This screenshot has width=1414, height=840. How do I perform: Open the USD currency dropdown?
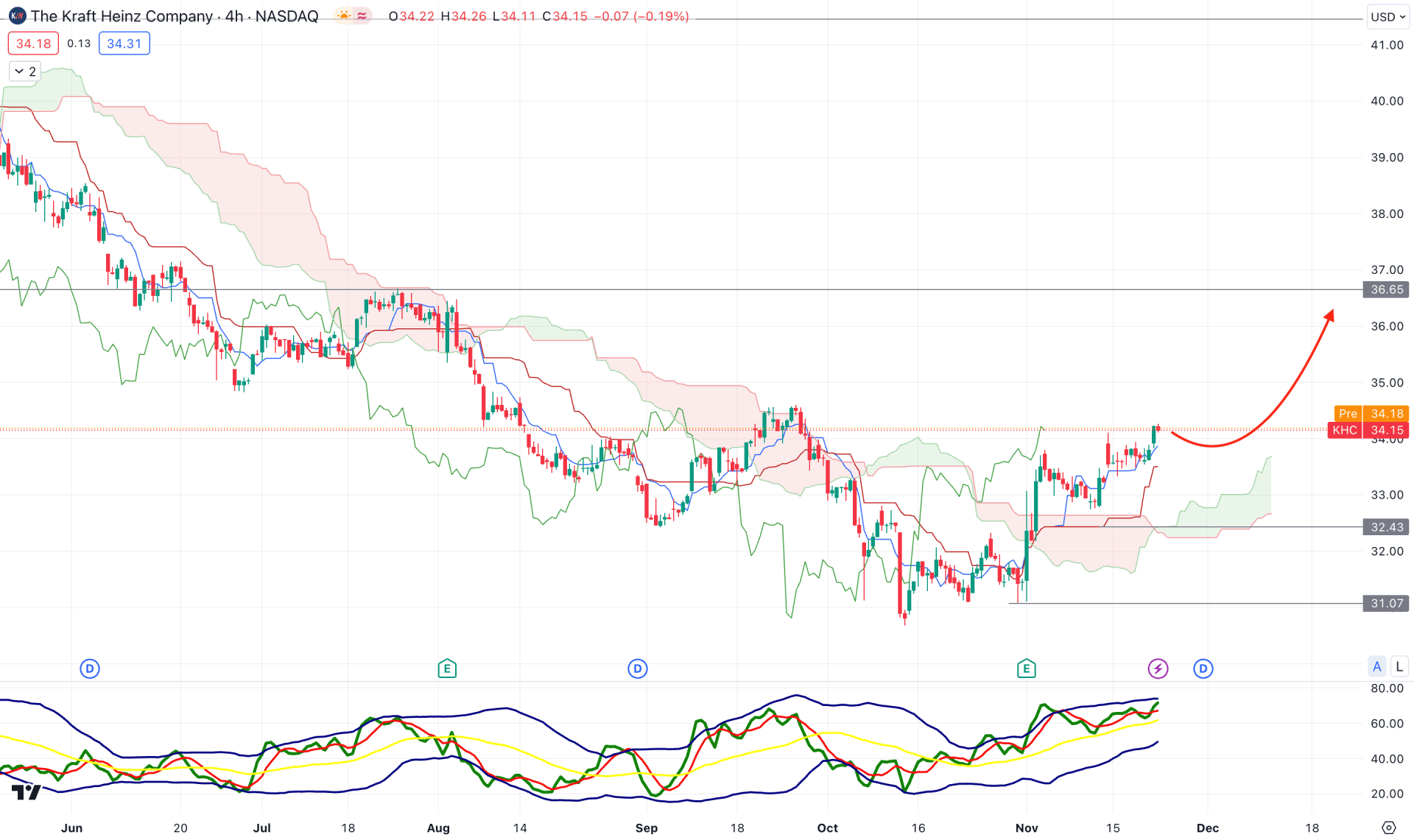coord(1387,16)
